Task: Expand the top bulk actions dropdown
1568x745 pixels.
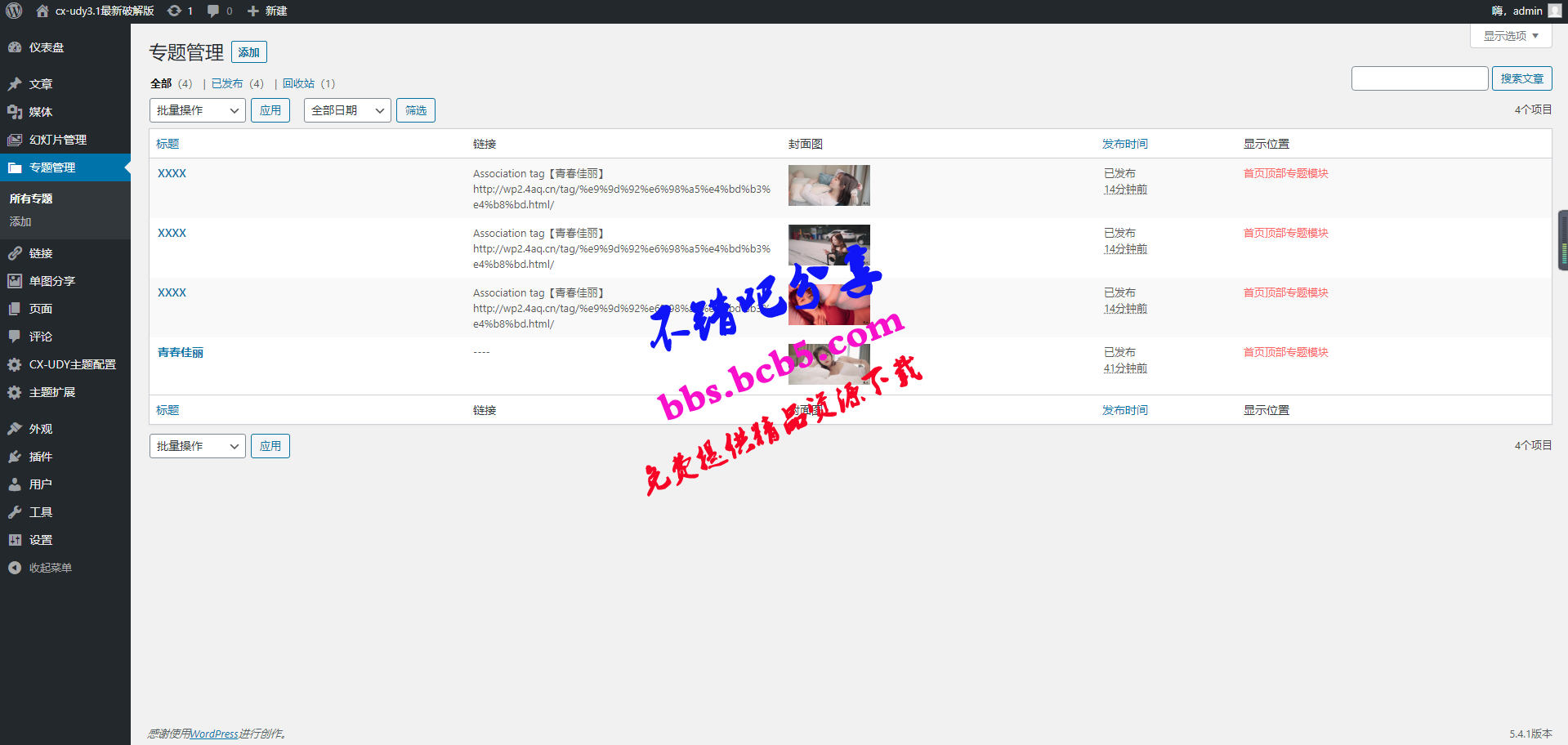Action: tap(197, 110)
